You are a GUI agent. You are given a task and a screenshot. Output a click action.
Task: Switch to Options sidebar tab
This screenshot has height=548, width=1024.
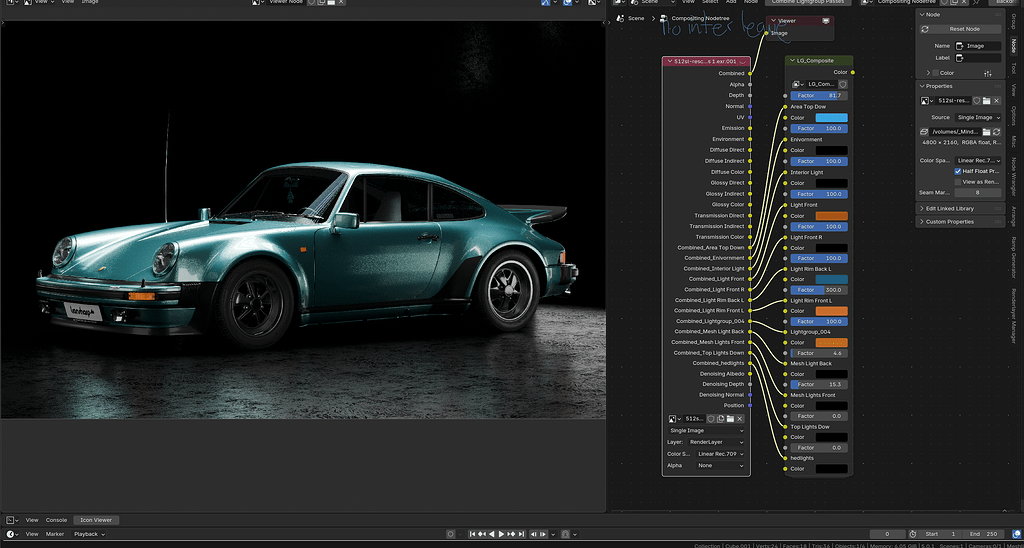point(1014,115)
